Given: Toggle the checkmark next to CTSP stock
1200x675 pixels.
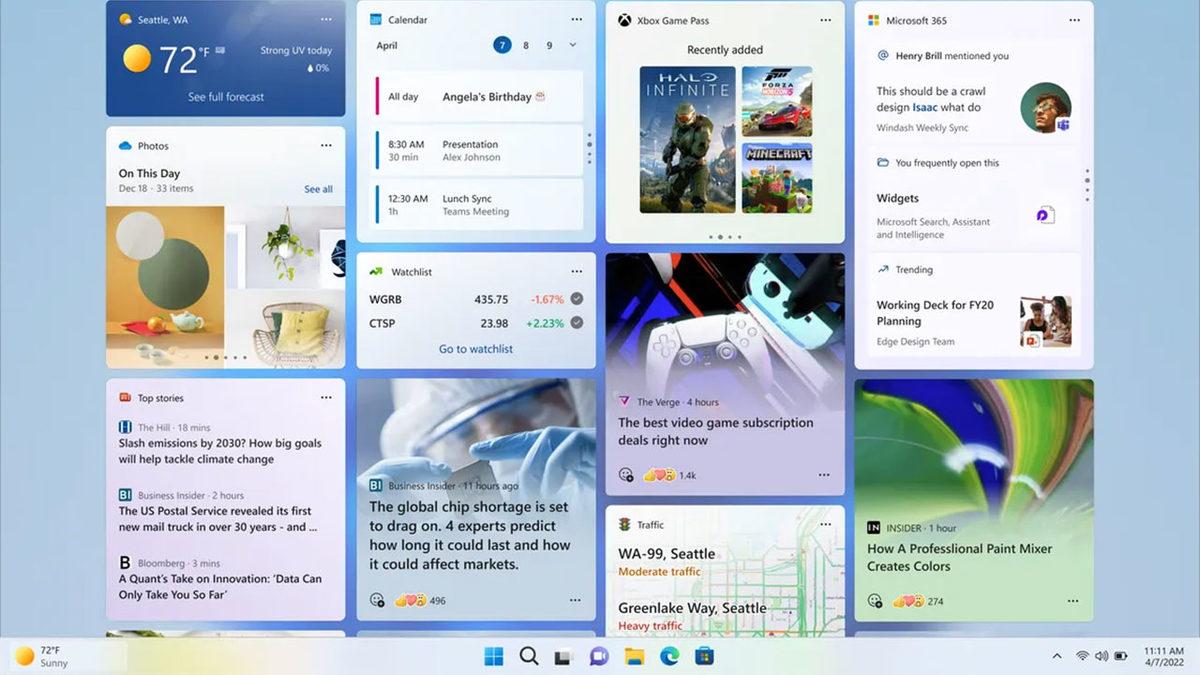Looking at the screenshot, I should 578,323.
